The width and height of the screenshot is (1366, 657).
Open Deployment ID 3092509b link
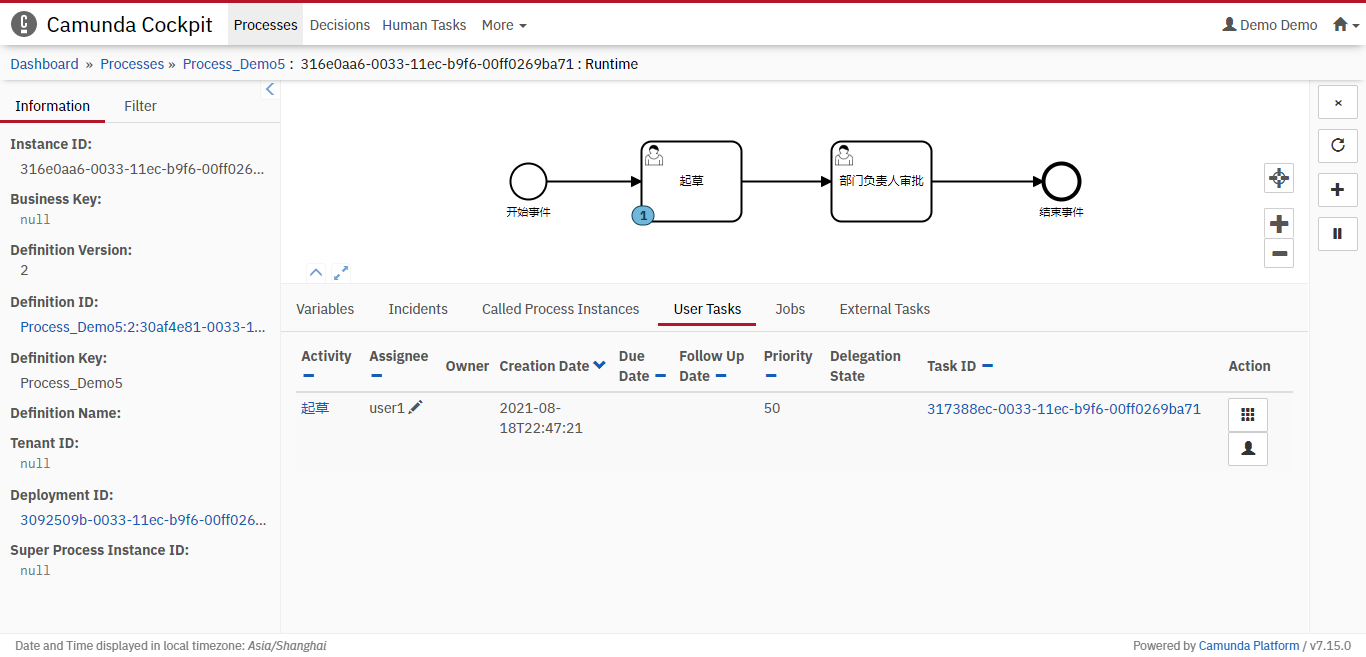143,520
